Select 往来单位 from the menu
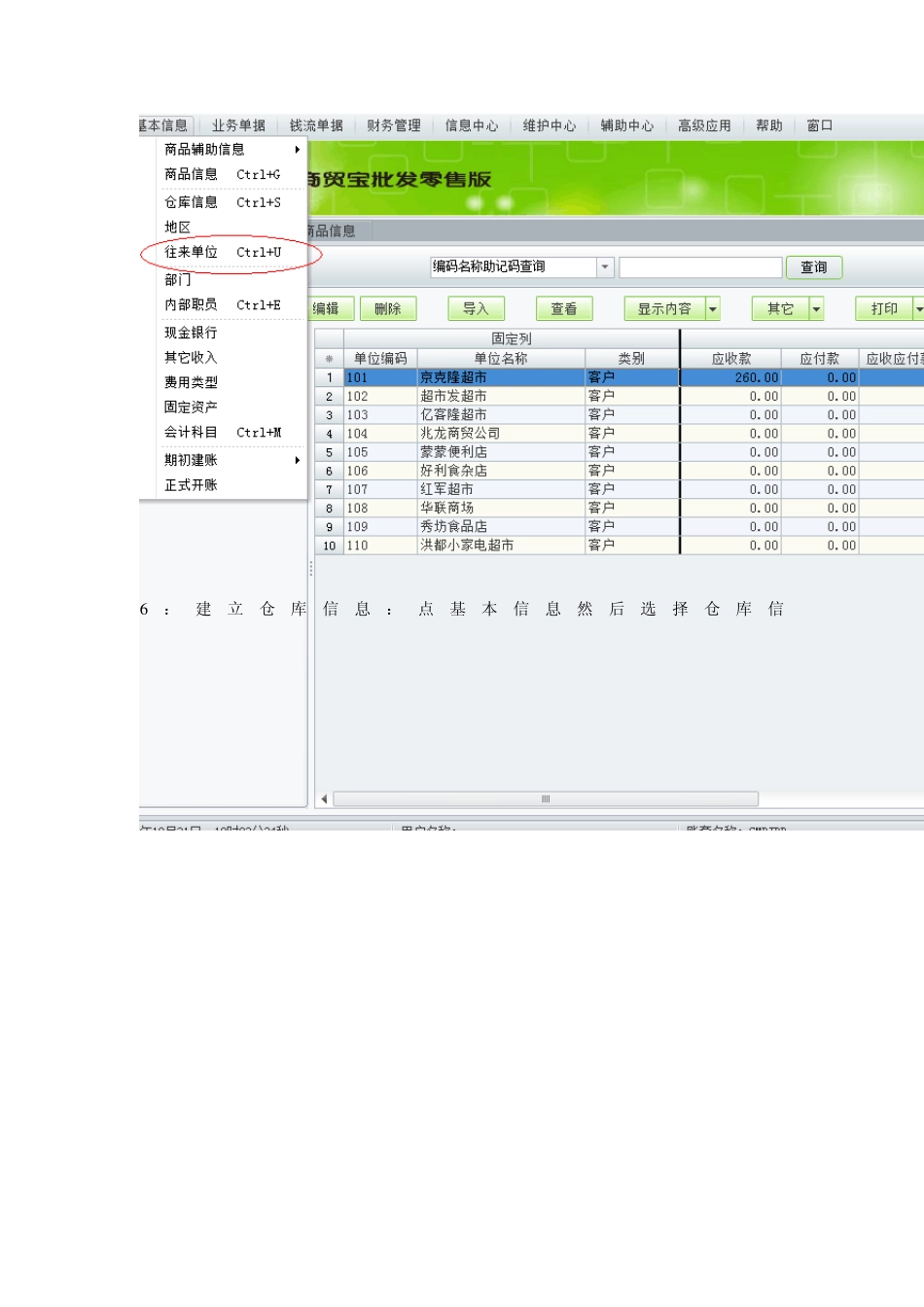924x1307 pixels. tap(231, 252)
